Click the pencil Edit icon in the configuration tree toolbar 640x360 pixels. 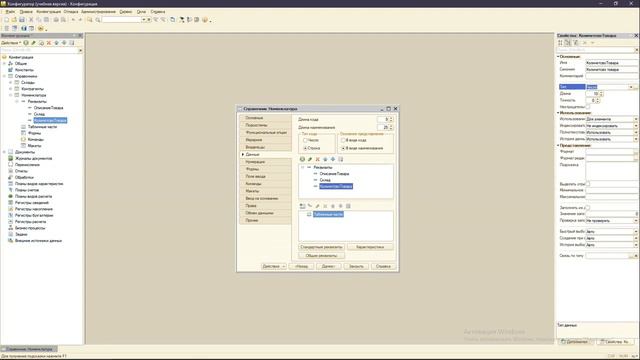33,43
